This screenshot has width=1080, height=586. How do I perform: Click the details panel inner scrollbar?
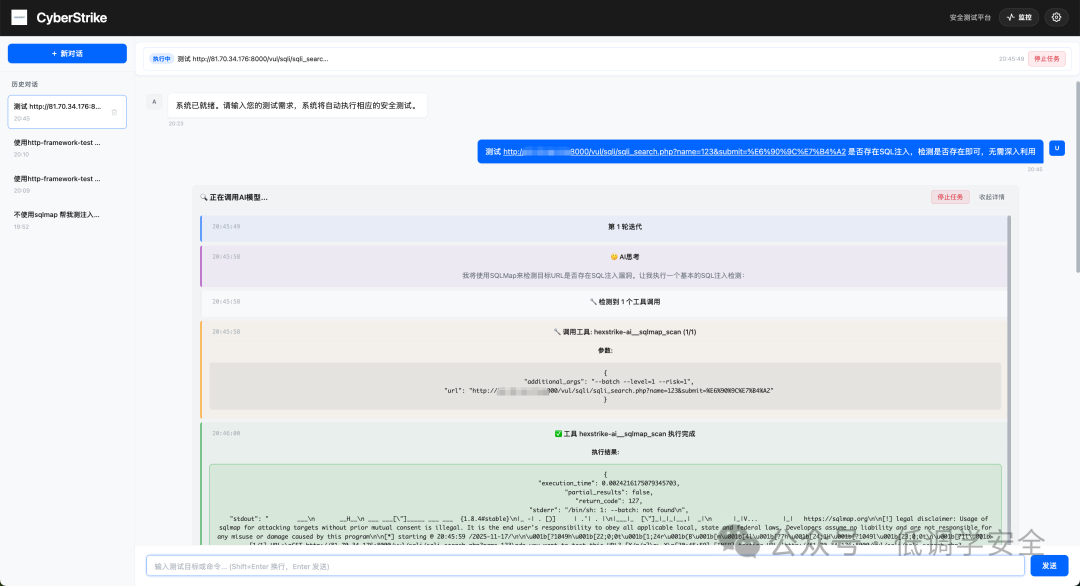point(1009,380)
